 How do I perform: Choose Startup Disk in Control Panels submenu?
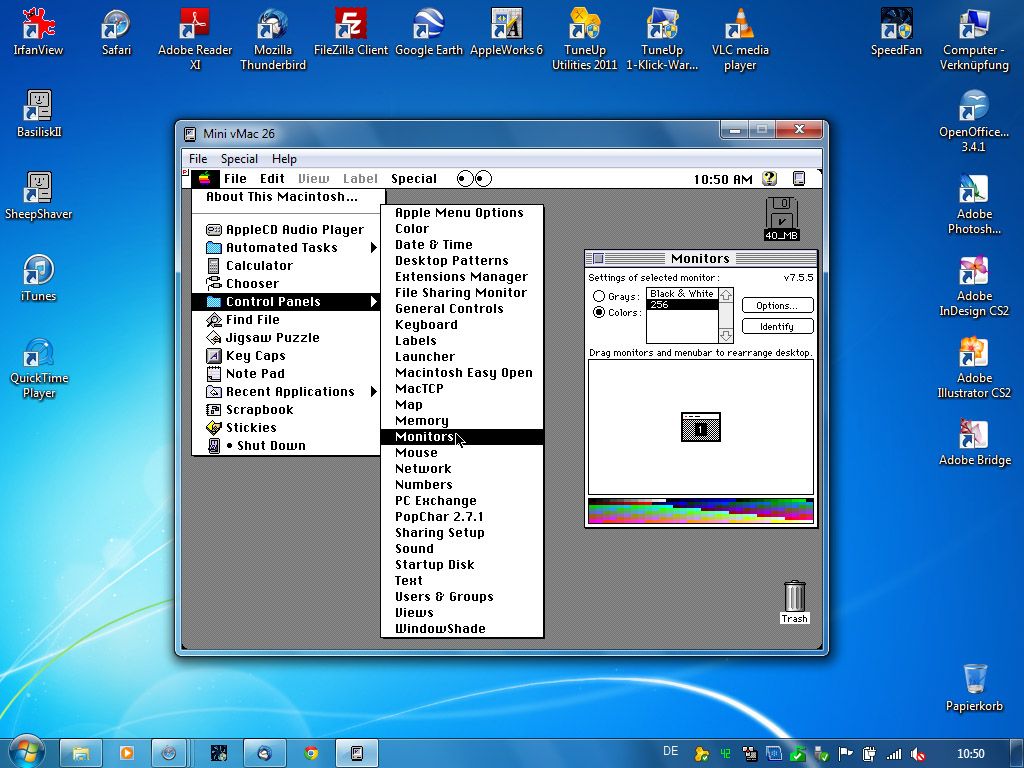pos(462,565)
